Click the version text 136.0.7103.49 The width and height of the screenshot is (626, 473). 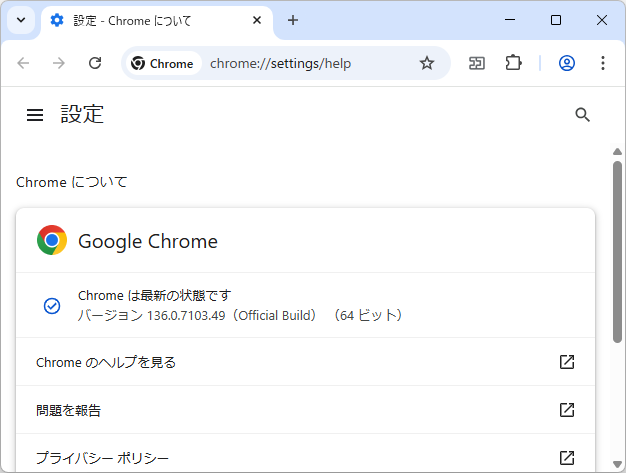pyautogui.click(x=186, y=316)
